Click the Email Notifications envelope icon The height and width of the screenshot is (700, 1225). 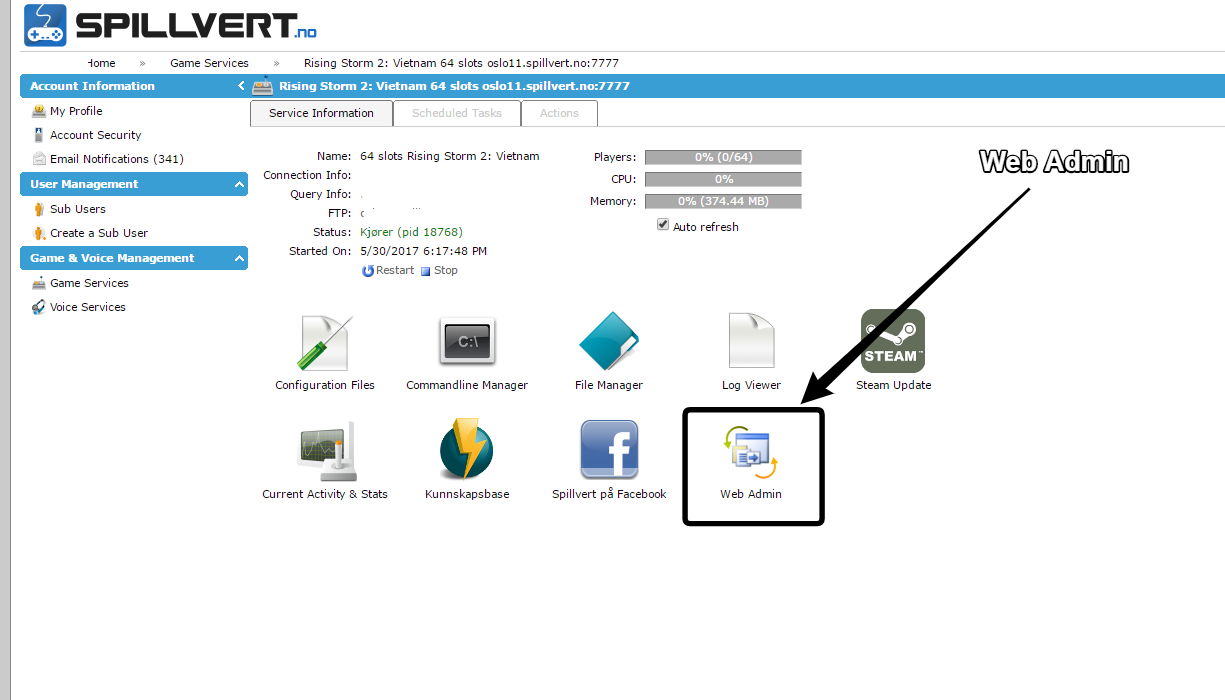pos(39,159)
